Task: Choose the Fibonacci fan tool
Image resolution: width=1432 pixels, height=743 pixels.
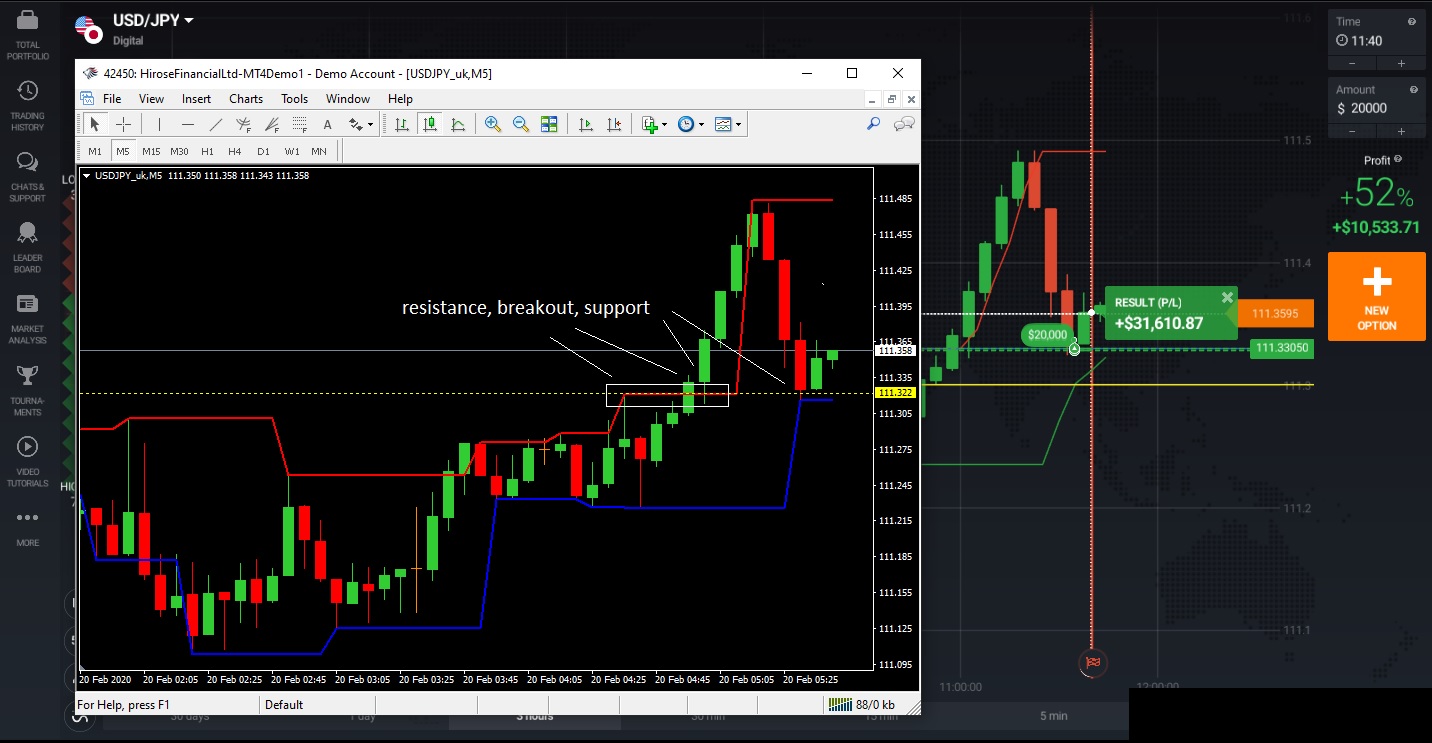Action: coord(271,124)
